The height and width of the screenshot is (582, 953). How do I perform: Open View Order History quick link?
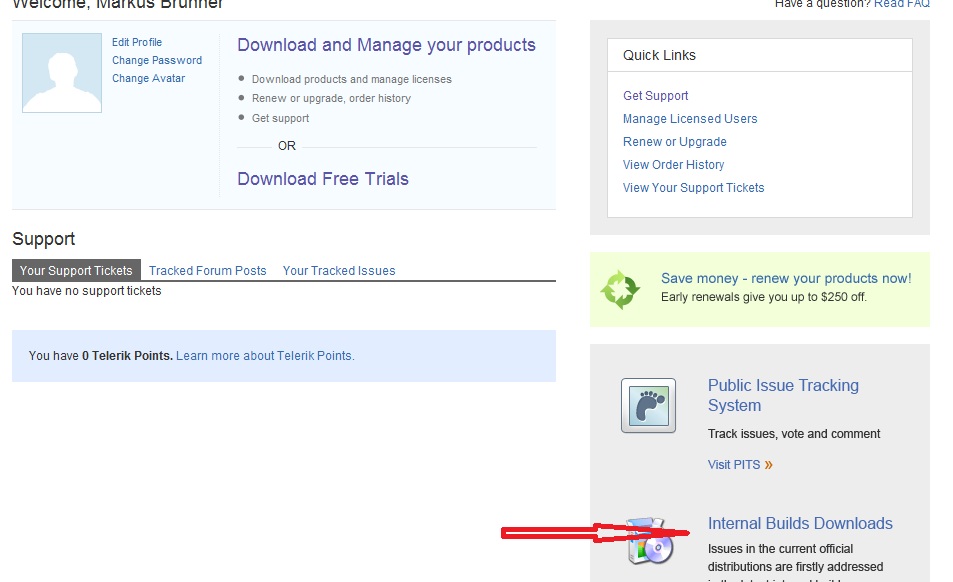(x=673, y=165)
